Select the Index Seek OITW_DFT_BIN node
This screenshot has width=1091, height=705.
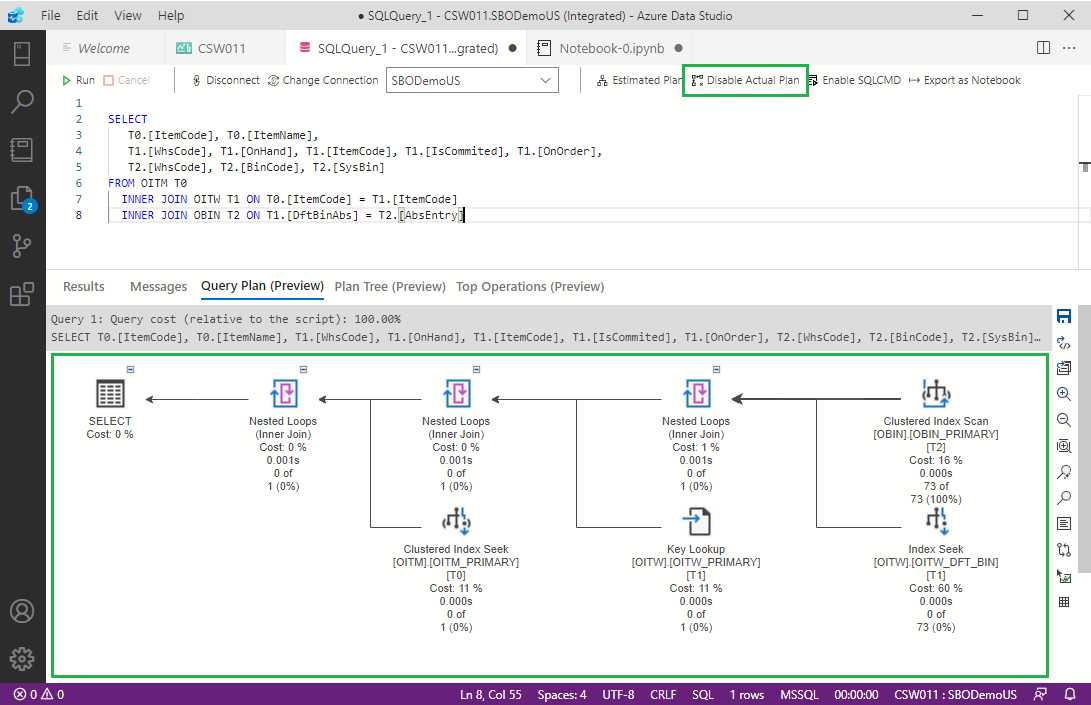point(936,569)
